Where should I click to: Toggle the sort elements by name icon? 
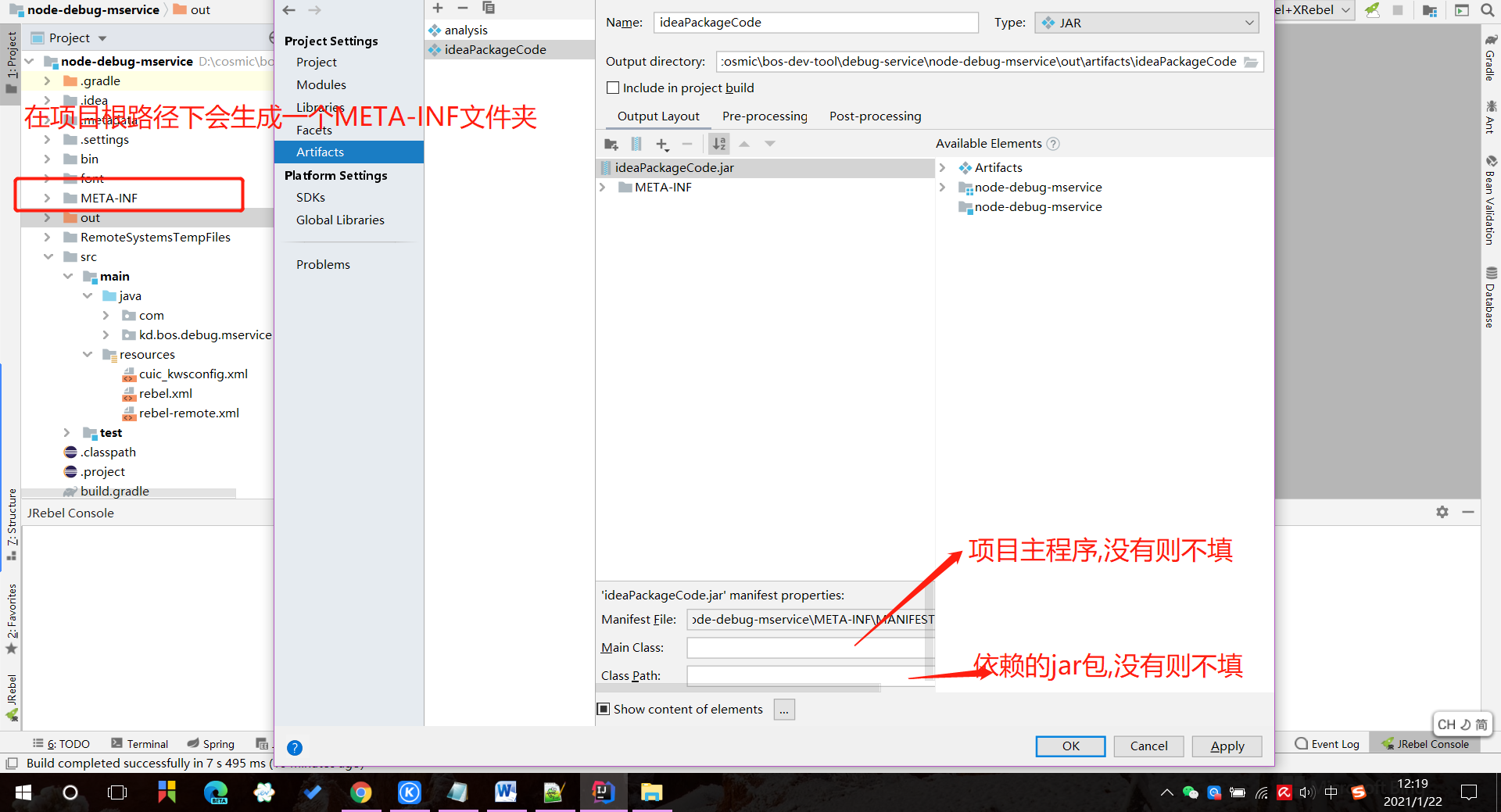[x=718, y=144]
